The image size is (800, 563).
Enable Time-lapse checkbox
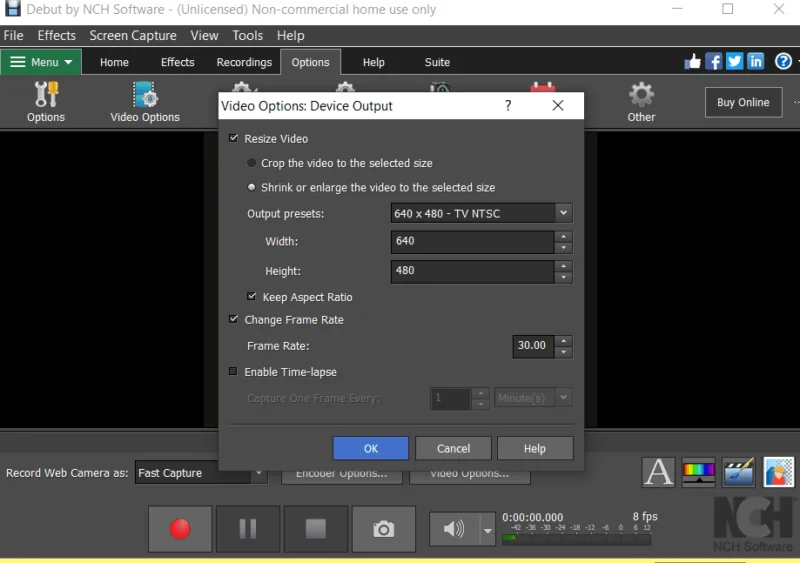coord(233,371)
